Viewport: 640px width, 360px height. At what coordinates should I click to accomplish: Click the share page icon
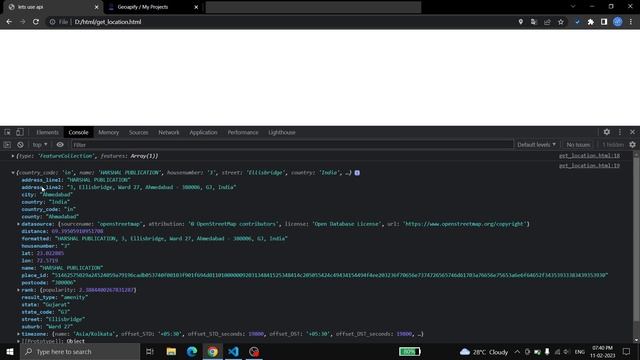click(547, 22)
